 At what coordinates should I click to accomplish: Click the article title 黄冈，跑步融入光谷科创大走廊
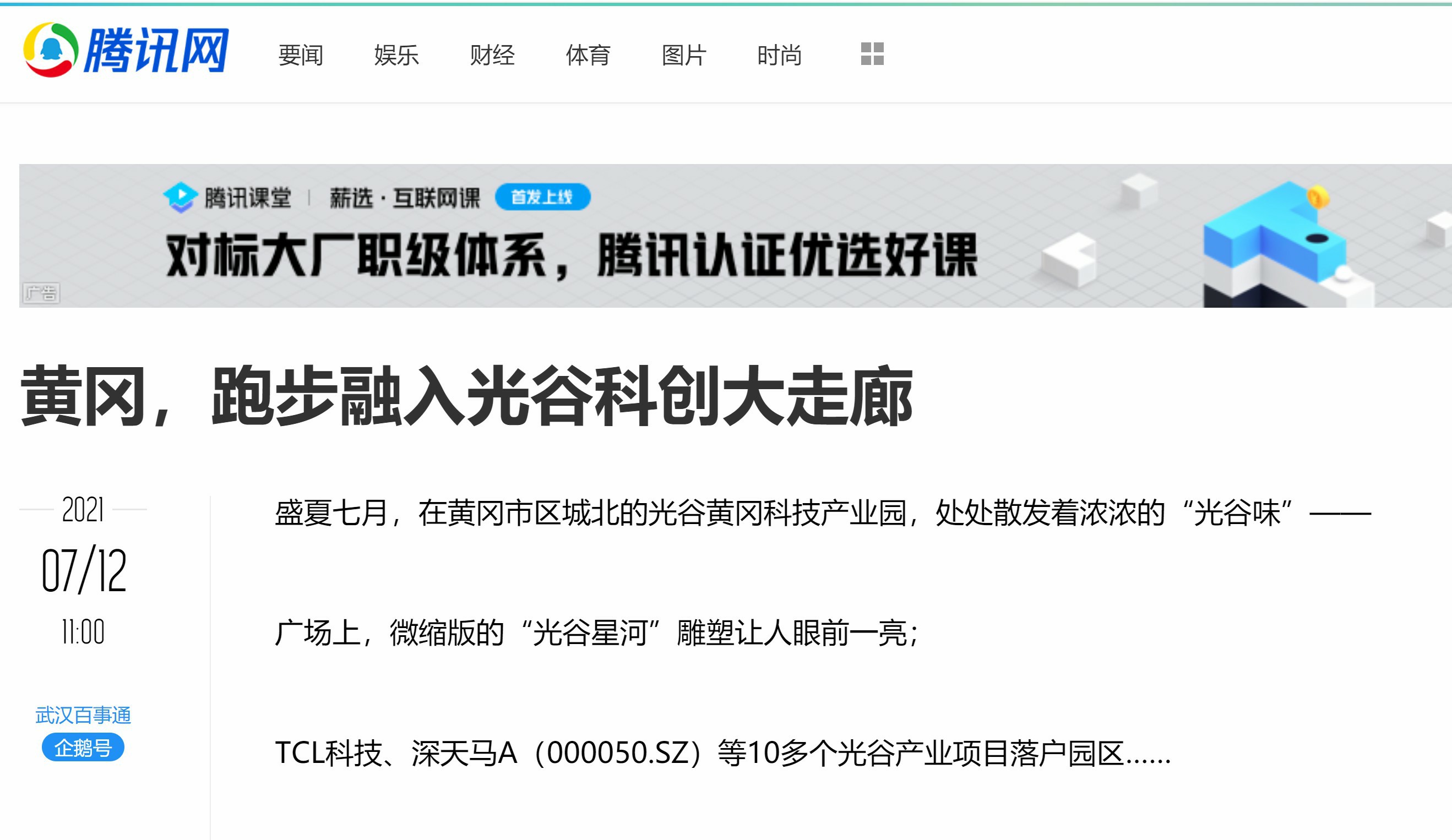(x=467, y=396)
